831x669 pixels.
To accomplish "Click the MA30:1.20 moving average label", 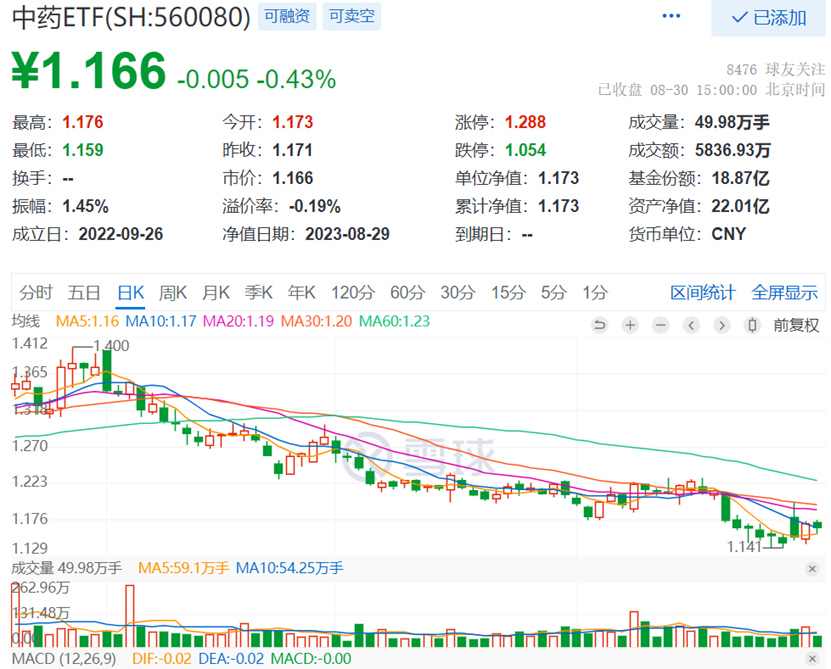I will (316, 321).
